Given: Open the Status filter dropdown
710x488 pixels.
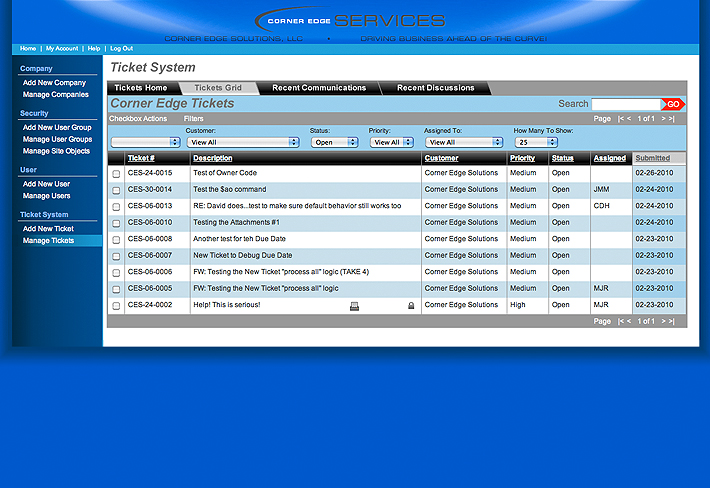Looking at the screenshot, I should [x=335, y=142].
